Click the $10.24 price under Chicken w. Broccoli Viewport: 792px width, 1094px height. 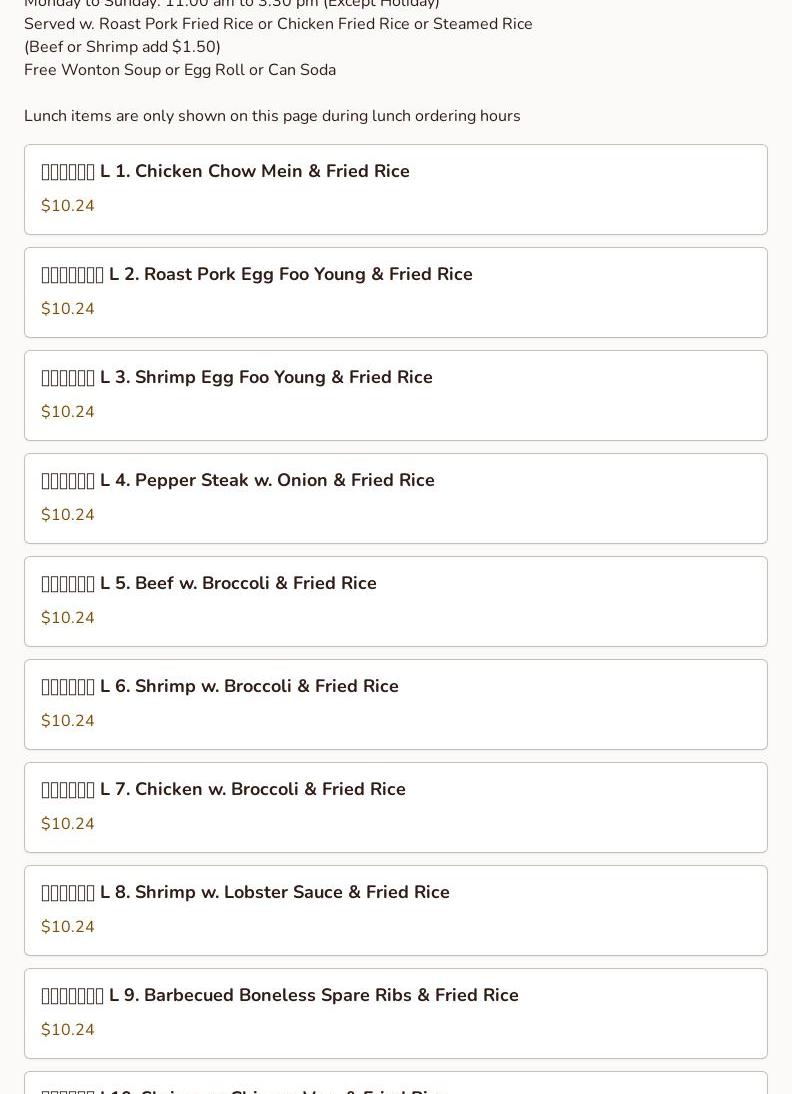(68, 824)
